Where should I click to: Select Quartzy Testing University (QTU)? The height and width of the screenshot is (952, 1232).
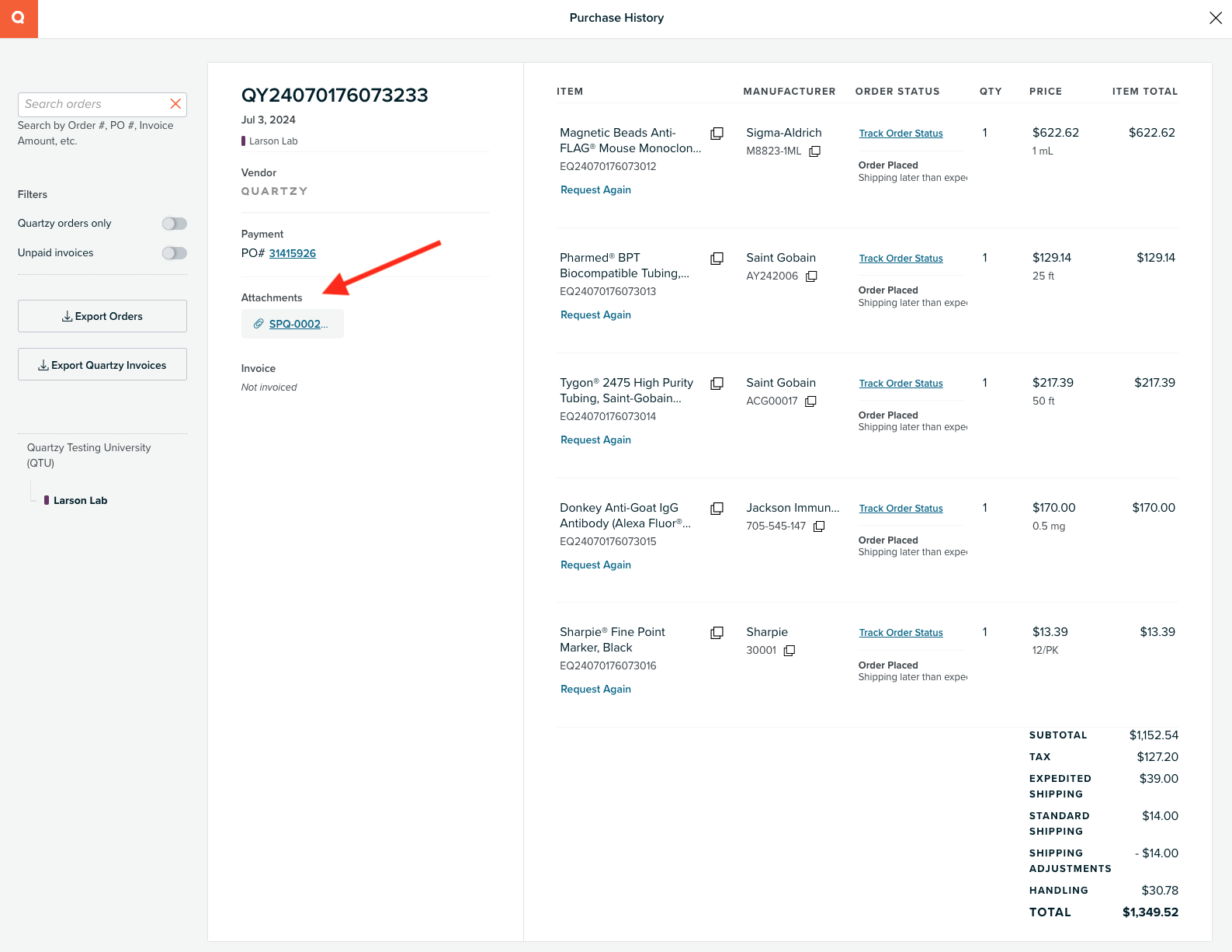[88, 455]
